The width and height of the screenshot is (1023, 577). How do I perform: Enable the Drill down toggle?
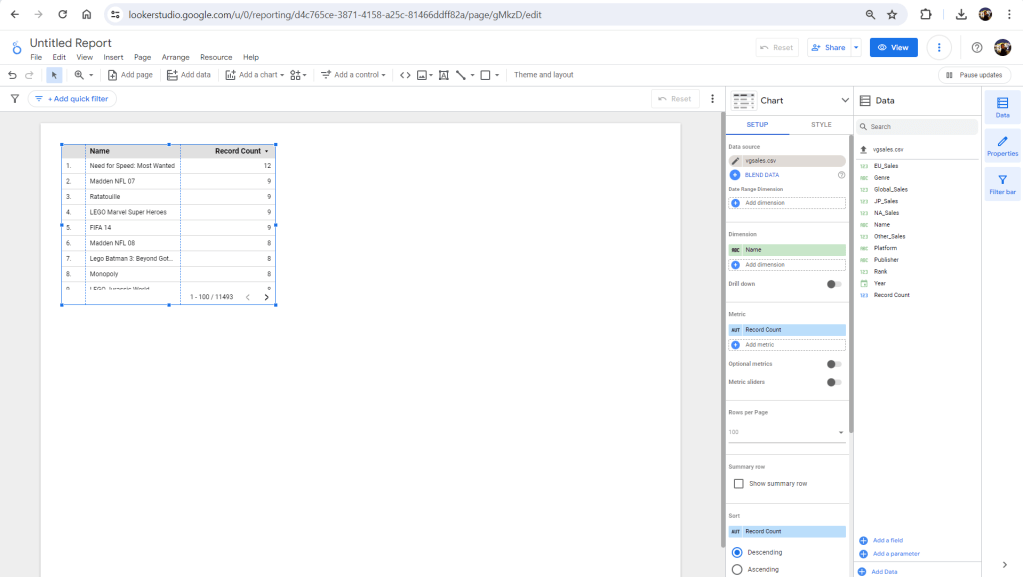click(x=834, y=284)
